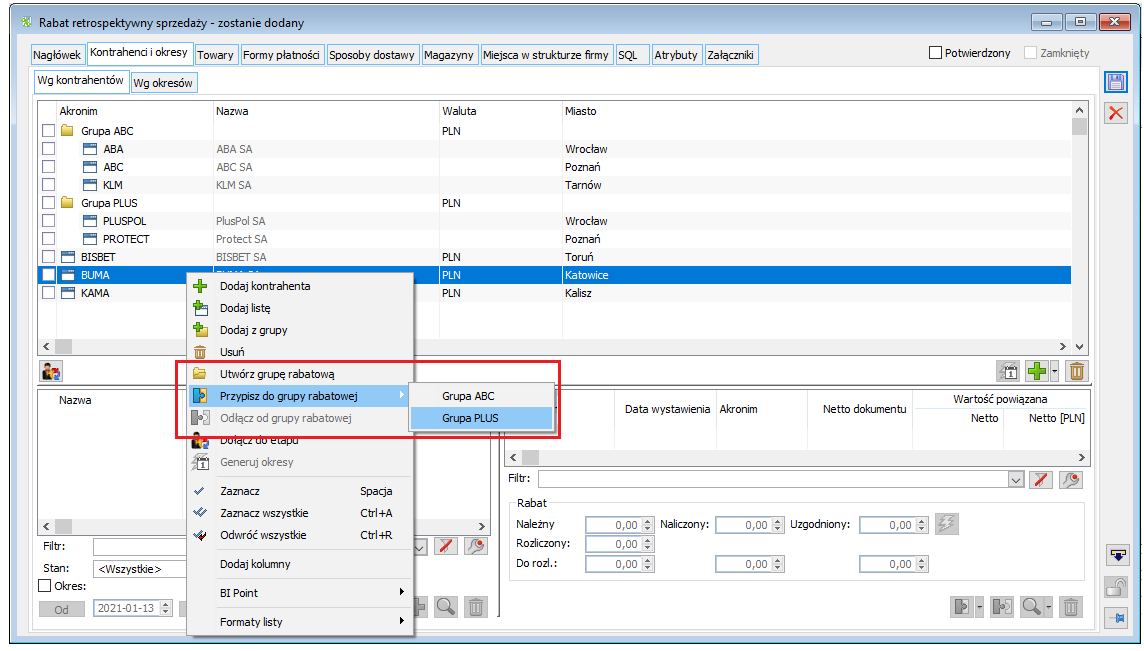Open dropdown arrow beside the green plus button
Screen dimensions: 1144x651
click(x=1054, y=371)
